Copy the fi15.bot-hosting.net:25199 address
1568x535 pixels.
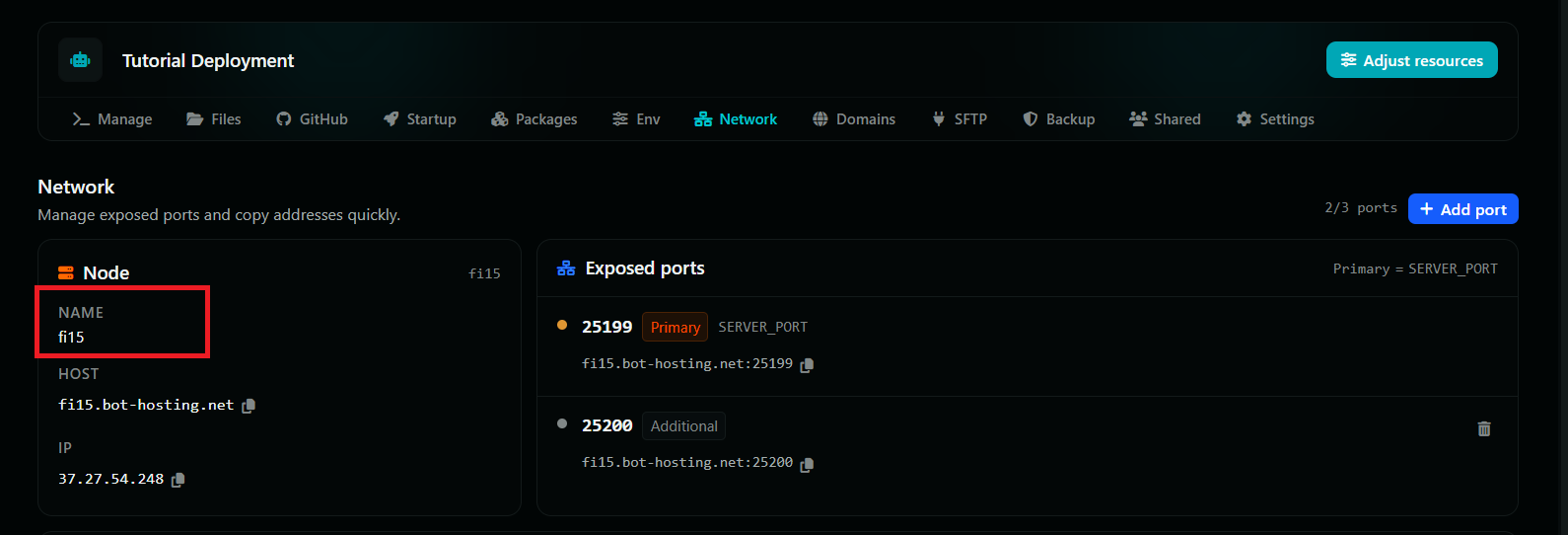807,365
